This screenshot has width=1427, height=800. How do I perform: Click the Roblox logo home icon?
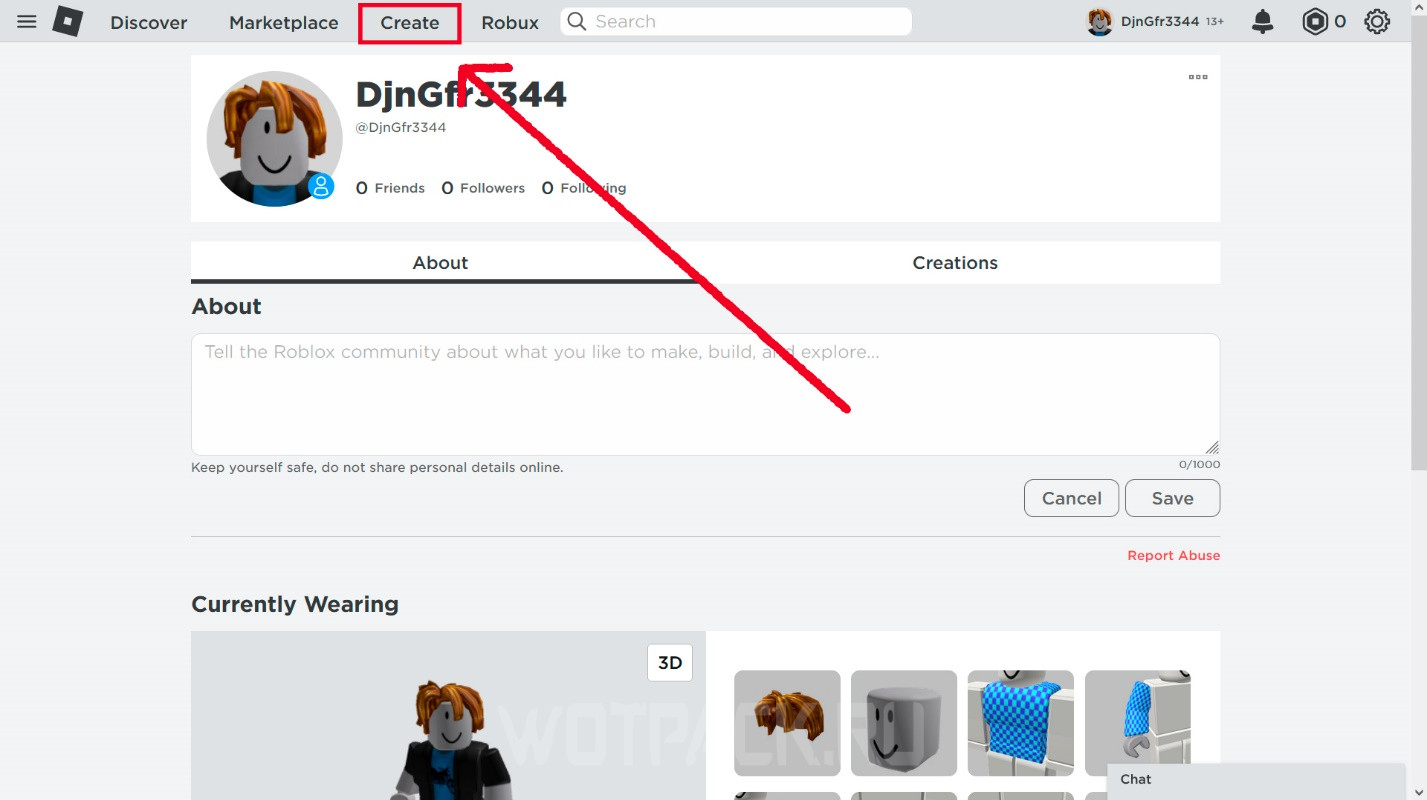point(67,21)
